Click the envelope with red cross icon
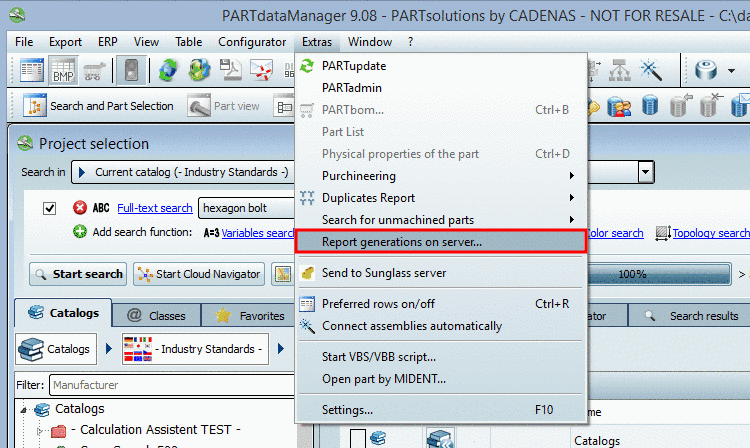This screenshot has width=750, height=448. [261, 70]
